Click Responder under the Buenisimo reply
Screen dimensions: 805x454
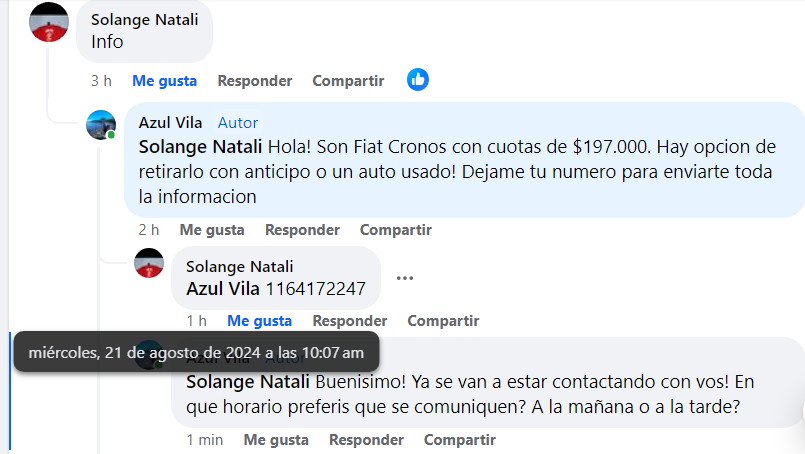tap(366, 440)
